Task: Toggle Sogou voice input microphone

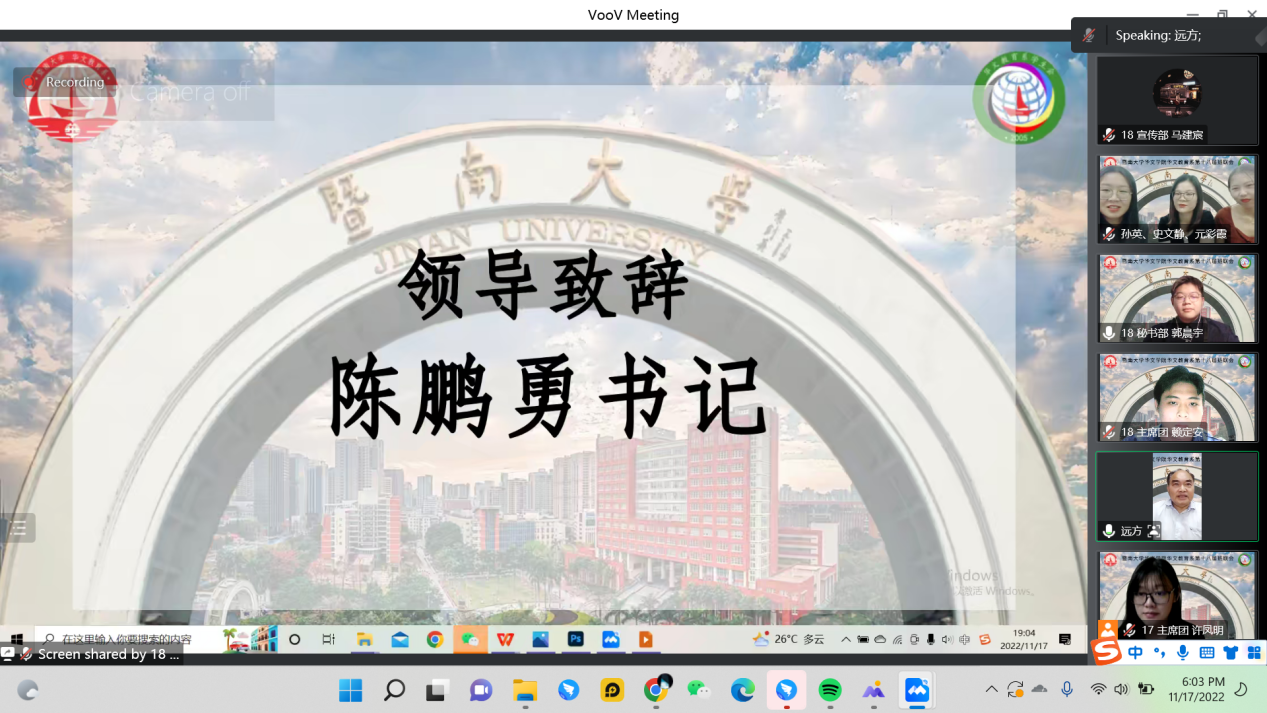Action: coord(1183,653)
